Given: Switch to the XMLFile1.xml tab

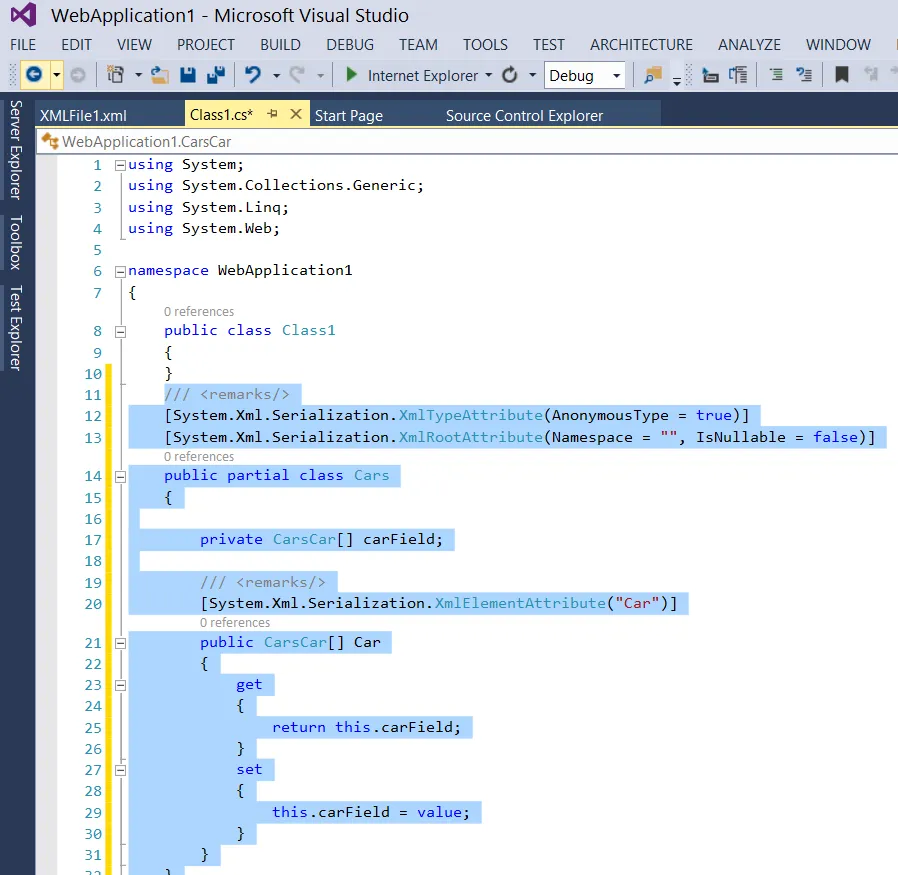Looking at the screenshot, I should pos(83,115).
